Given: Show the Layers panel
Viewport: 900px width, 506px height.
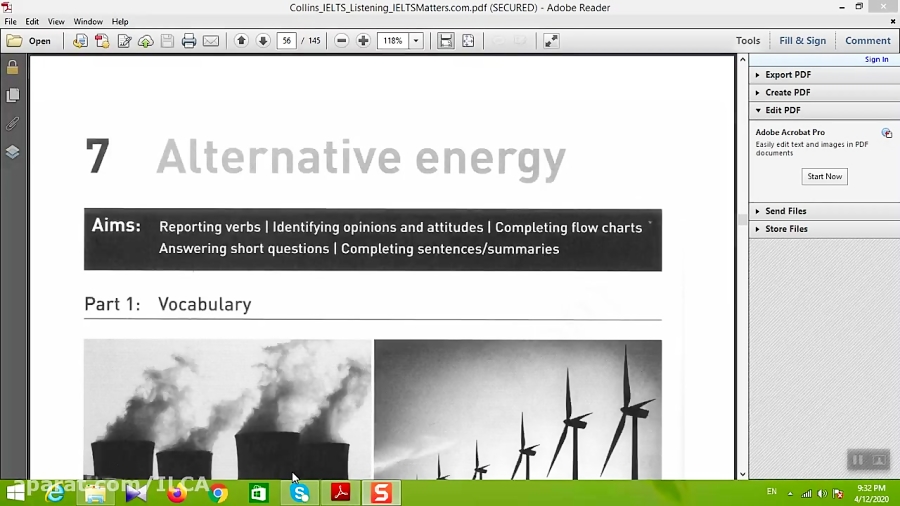Looking at the screenshot, I should 13,152.
